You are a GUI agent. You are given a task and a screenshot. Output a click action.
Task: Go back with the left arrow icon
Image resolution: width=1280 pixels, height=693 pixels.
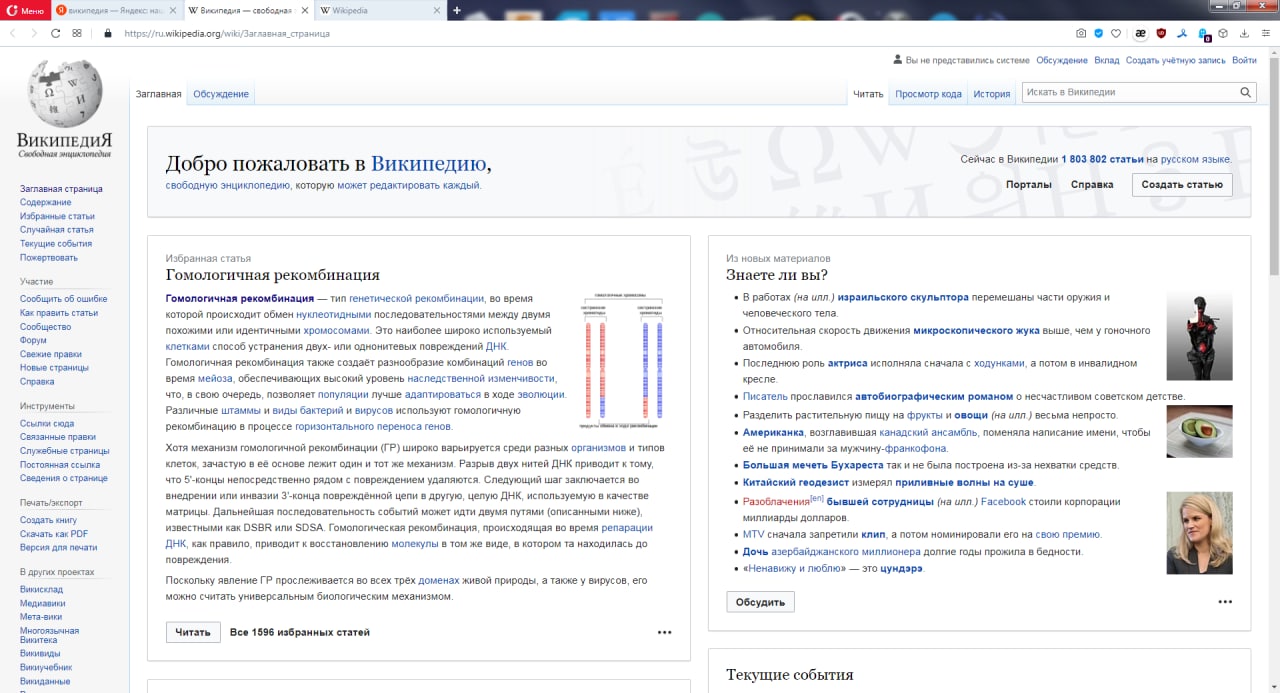pos(13,33)
